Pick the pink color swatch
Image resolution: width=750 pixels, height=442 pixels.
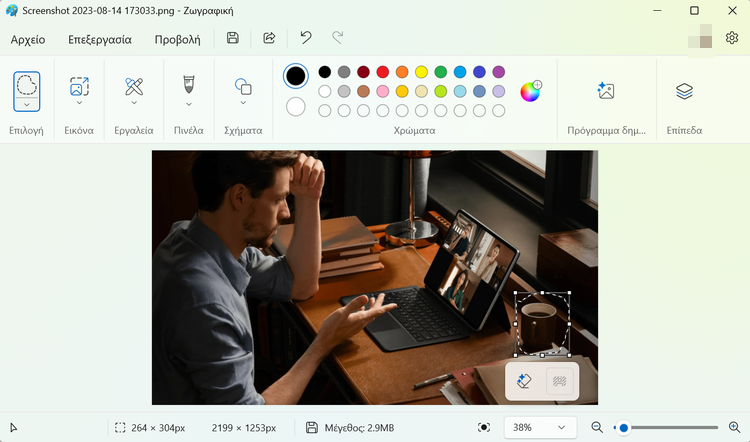[x=383, y=91]
